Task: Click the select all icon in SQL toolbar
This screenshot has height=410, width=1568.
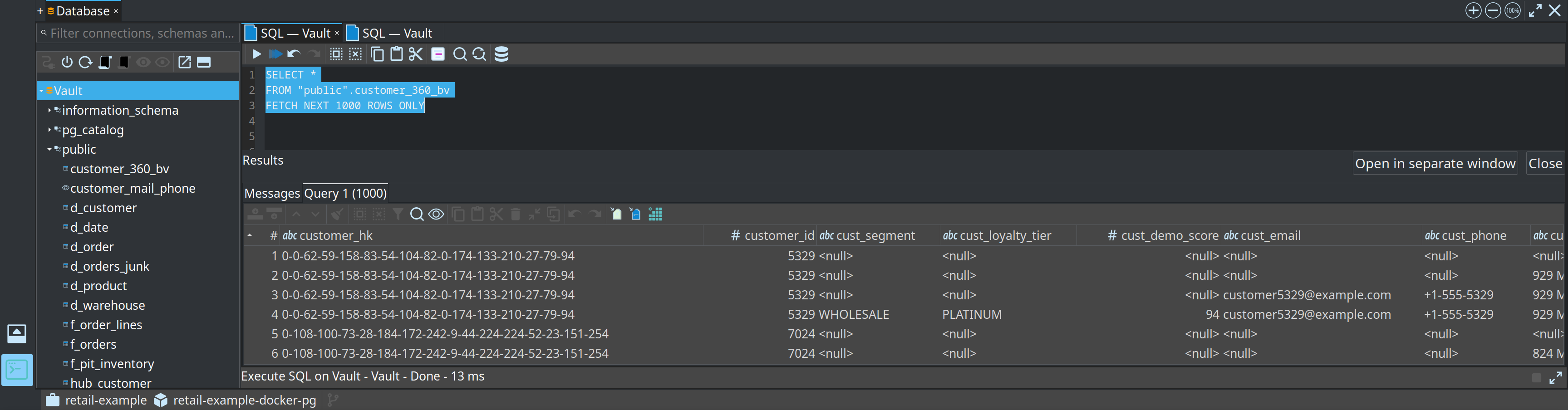Action: pyautogui.click(x=336, y=54)
